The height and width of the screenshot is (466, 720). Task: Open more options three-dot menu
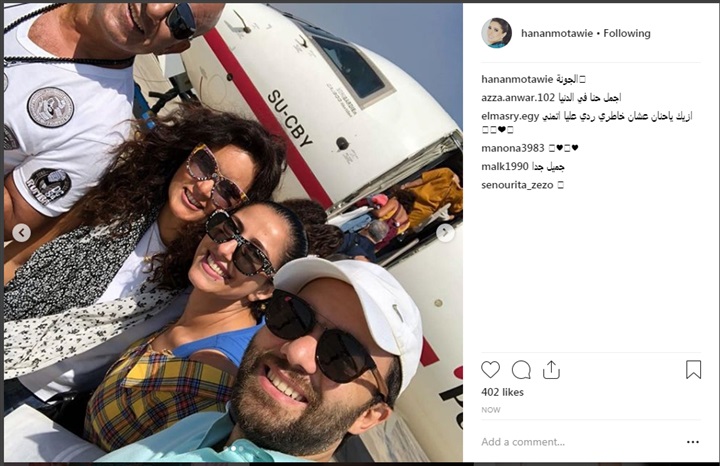click(x=692, y=442)
